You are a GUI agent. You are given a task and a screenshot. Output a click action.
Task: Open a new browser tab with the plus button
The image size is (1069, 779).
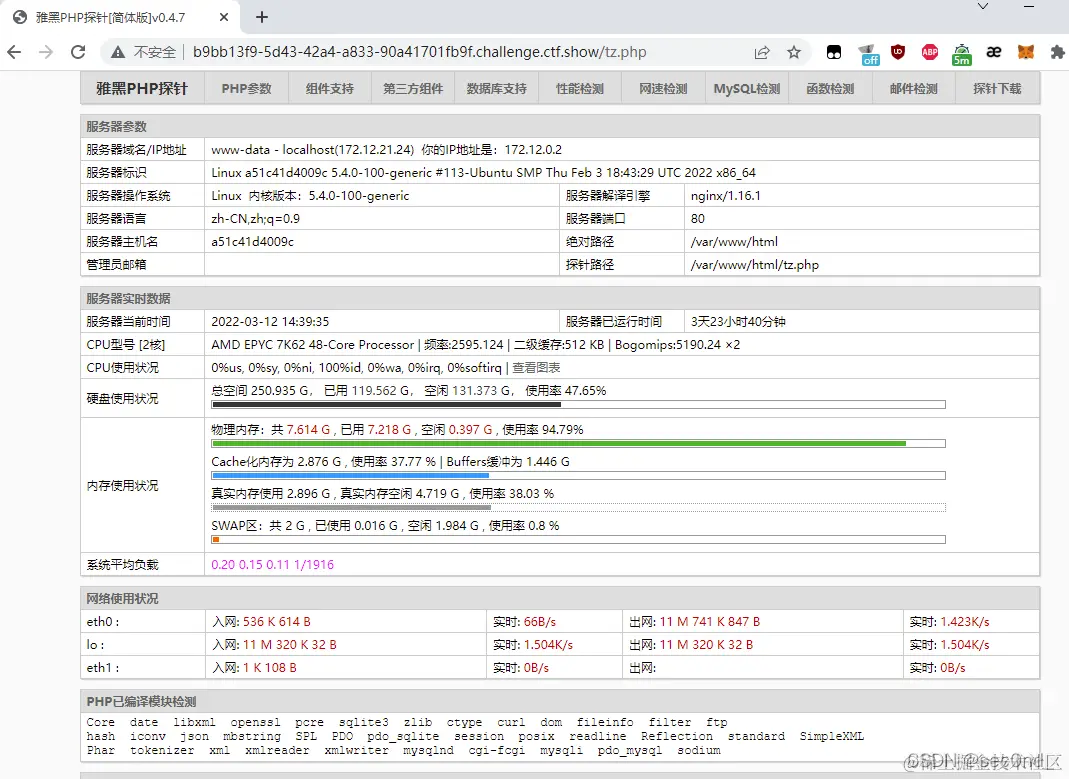(x=262, y=18)
